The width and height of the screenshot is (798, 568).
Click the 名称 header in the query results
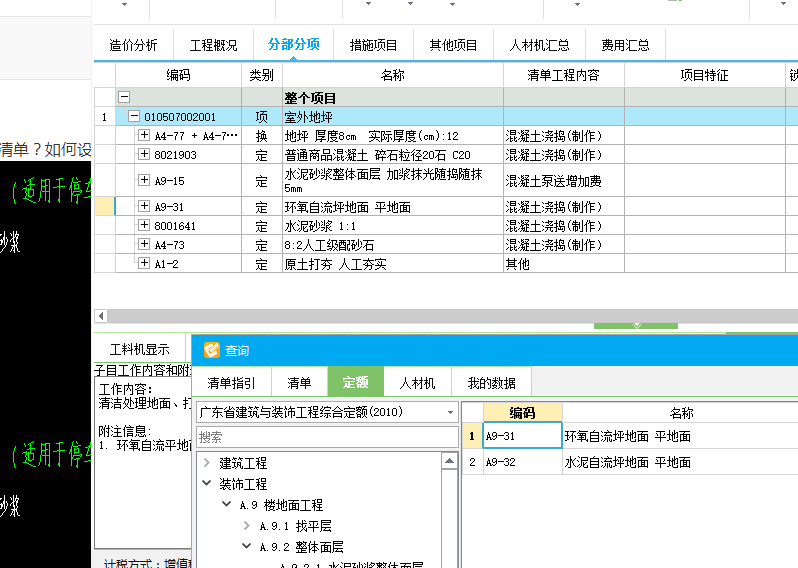(x=681, y=413)
